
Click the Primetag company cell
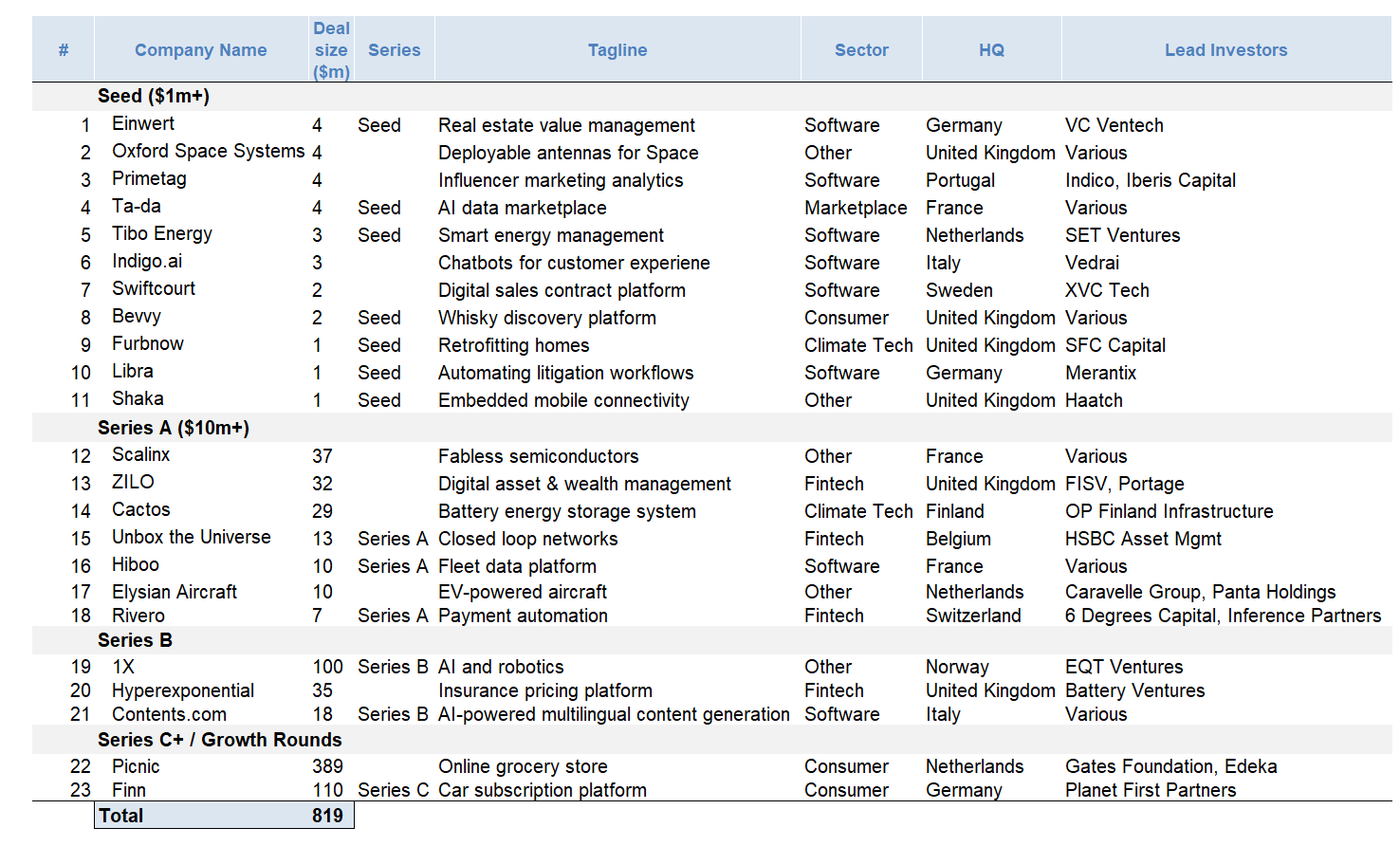pyautogui.click(x=149, y=178)
